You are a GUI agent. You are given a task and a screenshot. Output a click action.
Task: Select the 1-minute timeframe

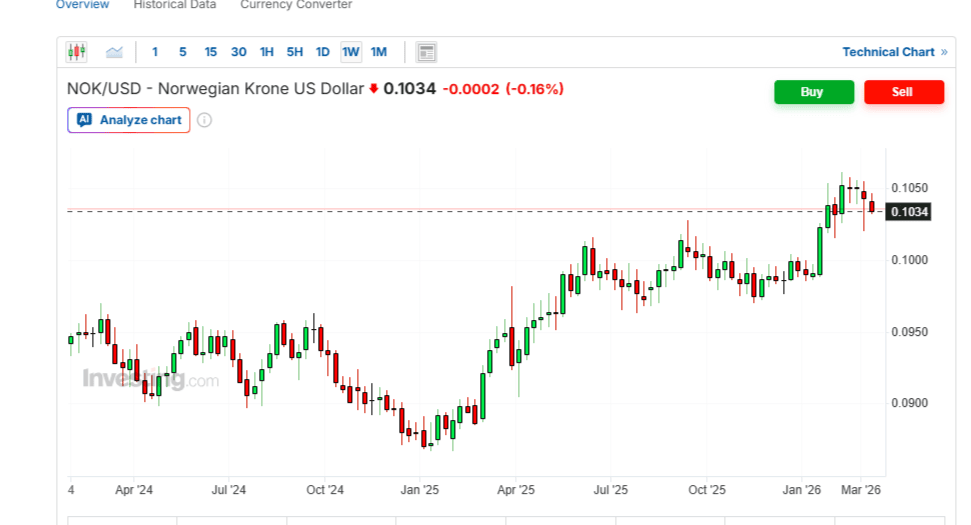[155, 52]
